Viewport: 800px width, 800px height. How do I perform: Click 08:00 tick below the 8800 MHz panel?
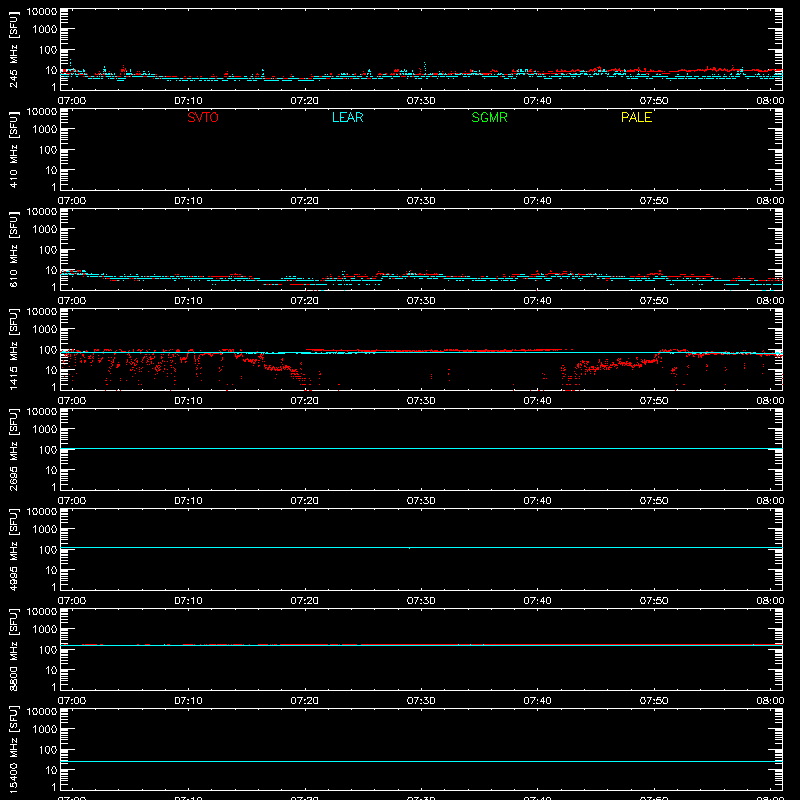(x=770, y=701)
